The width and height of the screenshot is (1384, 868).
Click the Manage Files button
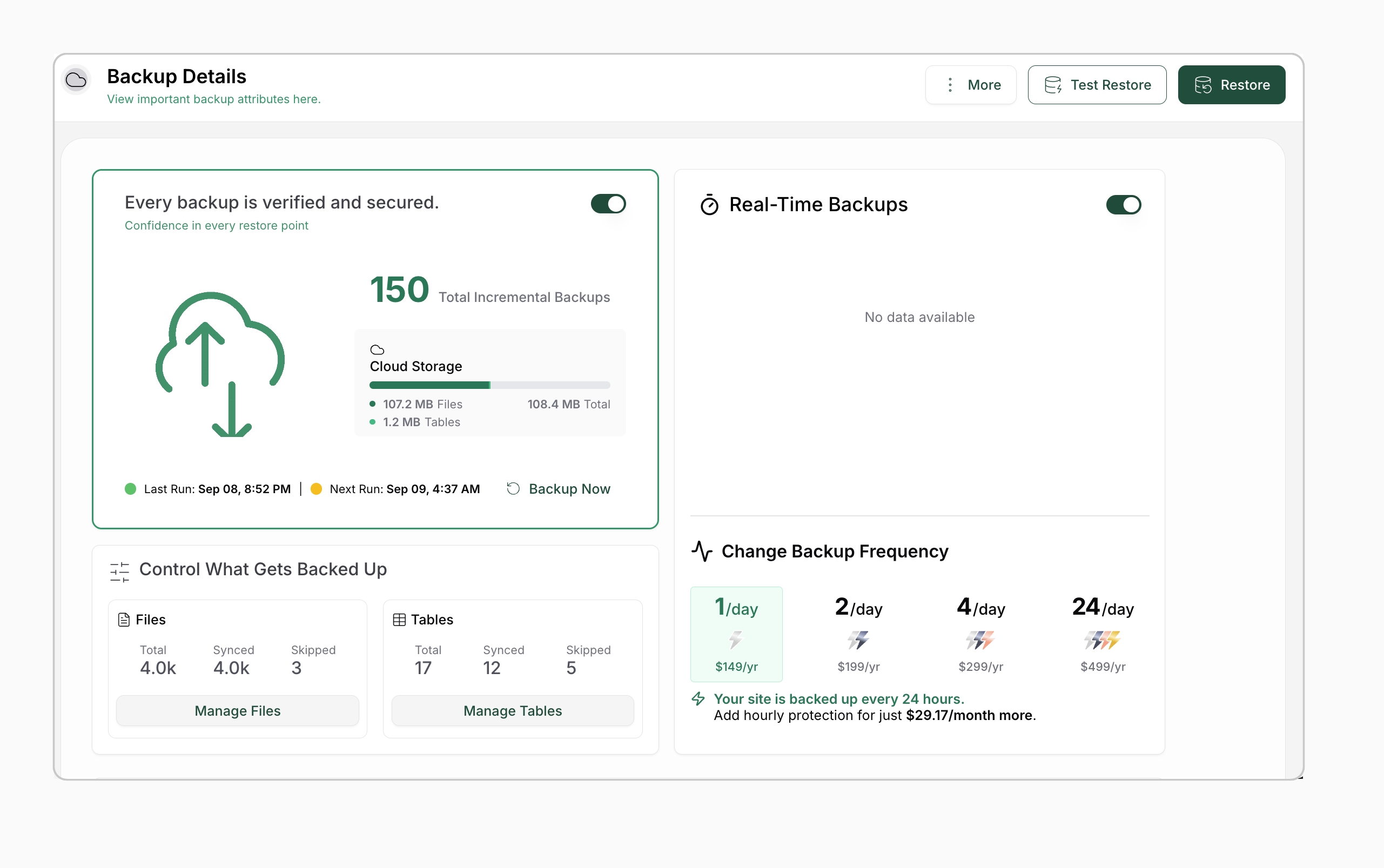pyautogui.click(x=238, y=711)
